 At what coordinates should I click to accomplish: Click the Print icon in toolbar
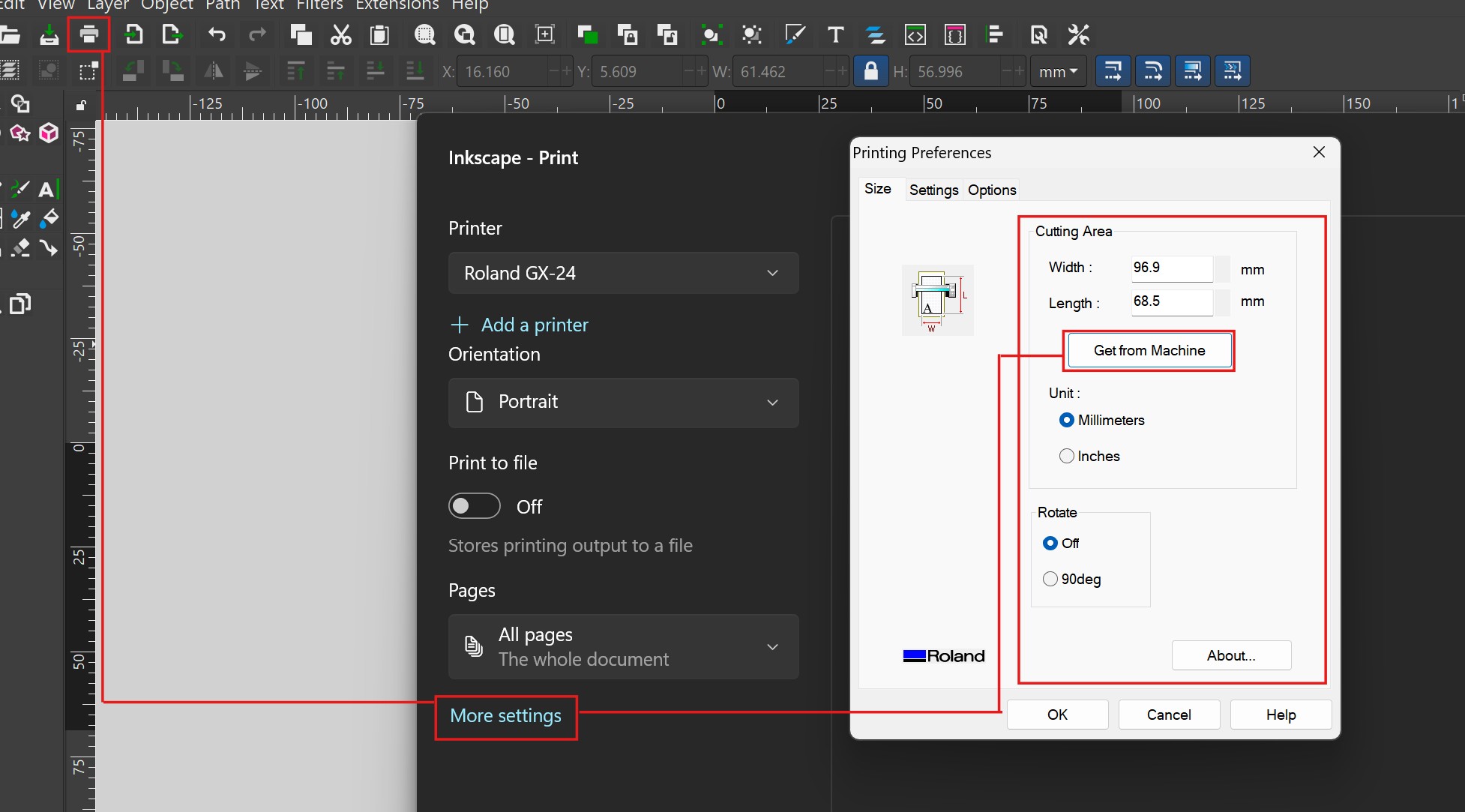click(x=88, y=34)
